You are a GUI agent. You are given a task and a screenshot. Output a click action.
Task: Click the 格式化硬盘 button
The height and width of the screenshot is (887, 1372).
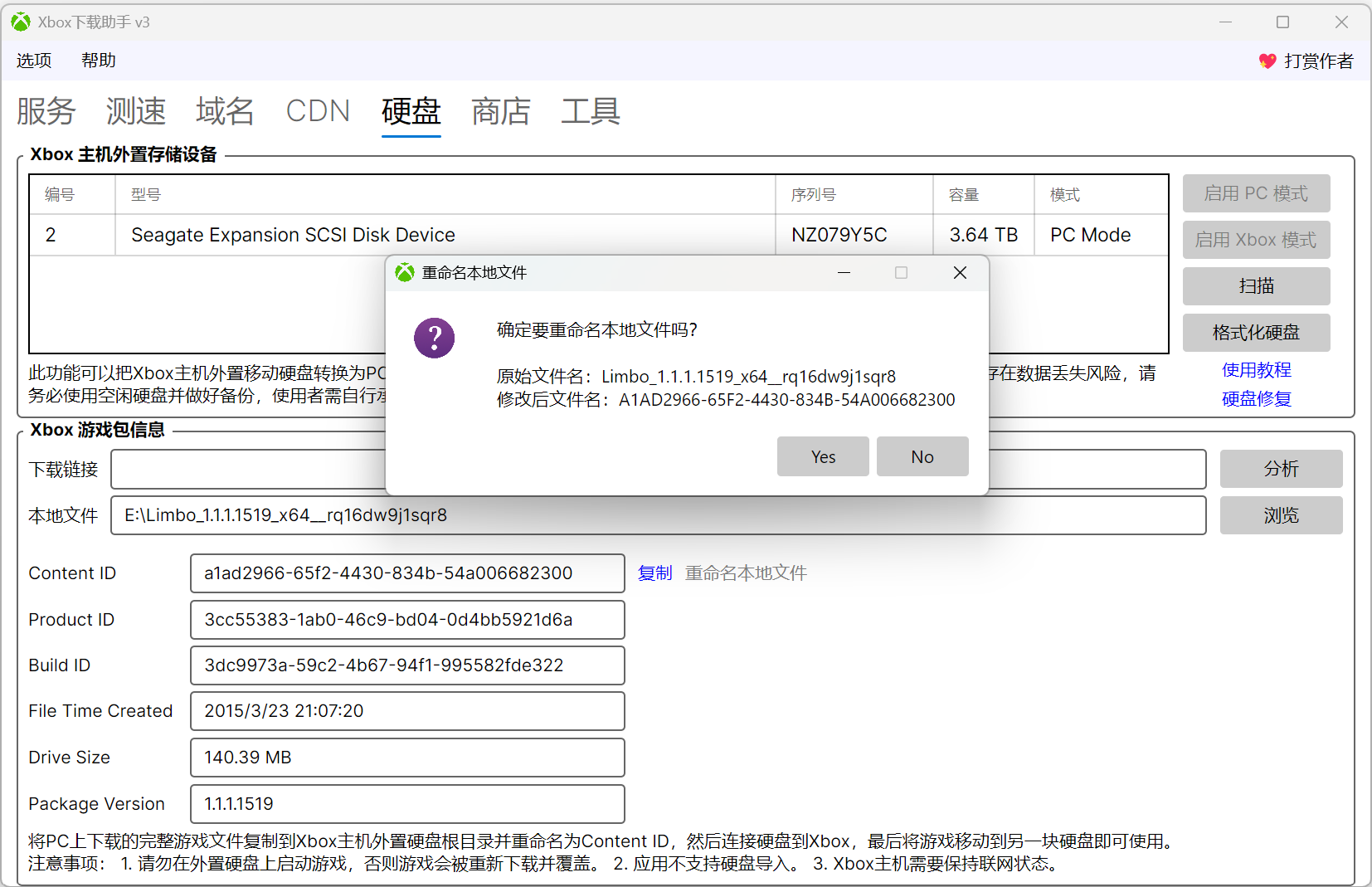[1256, 333]
